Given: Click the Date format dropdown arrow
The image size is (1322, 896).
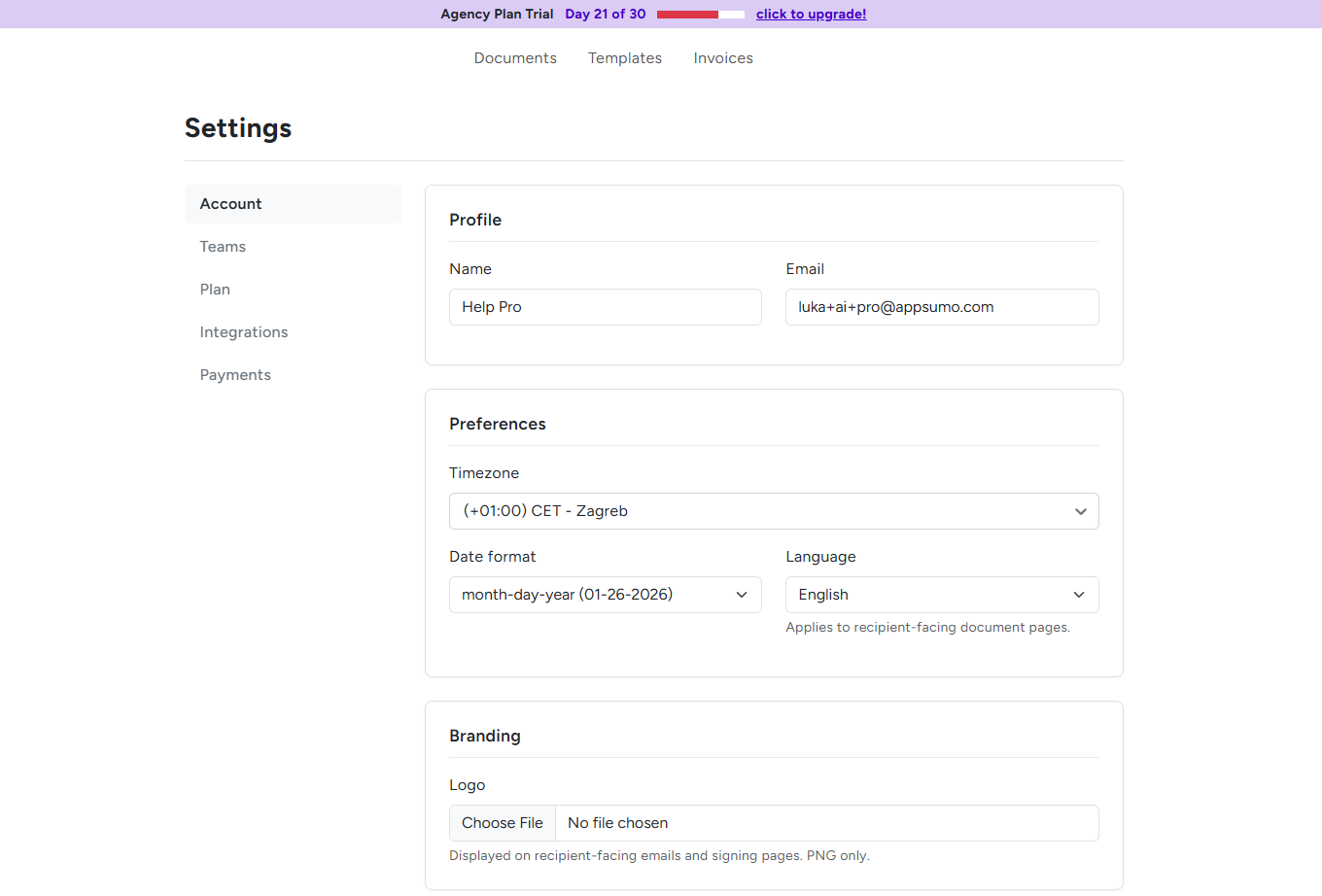Looking at the screenshot, I should 742,594.
